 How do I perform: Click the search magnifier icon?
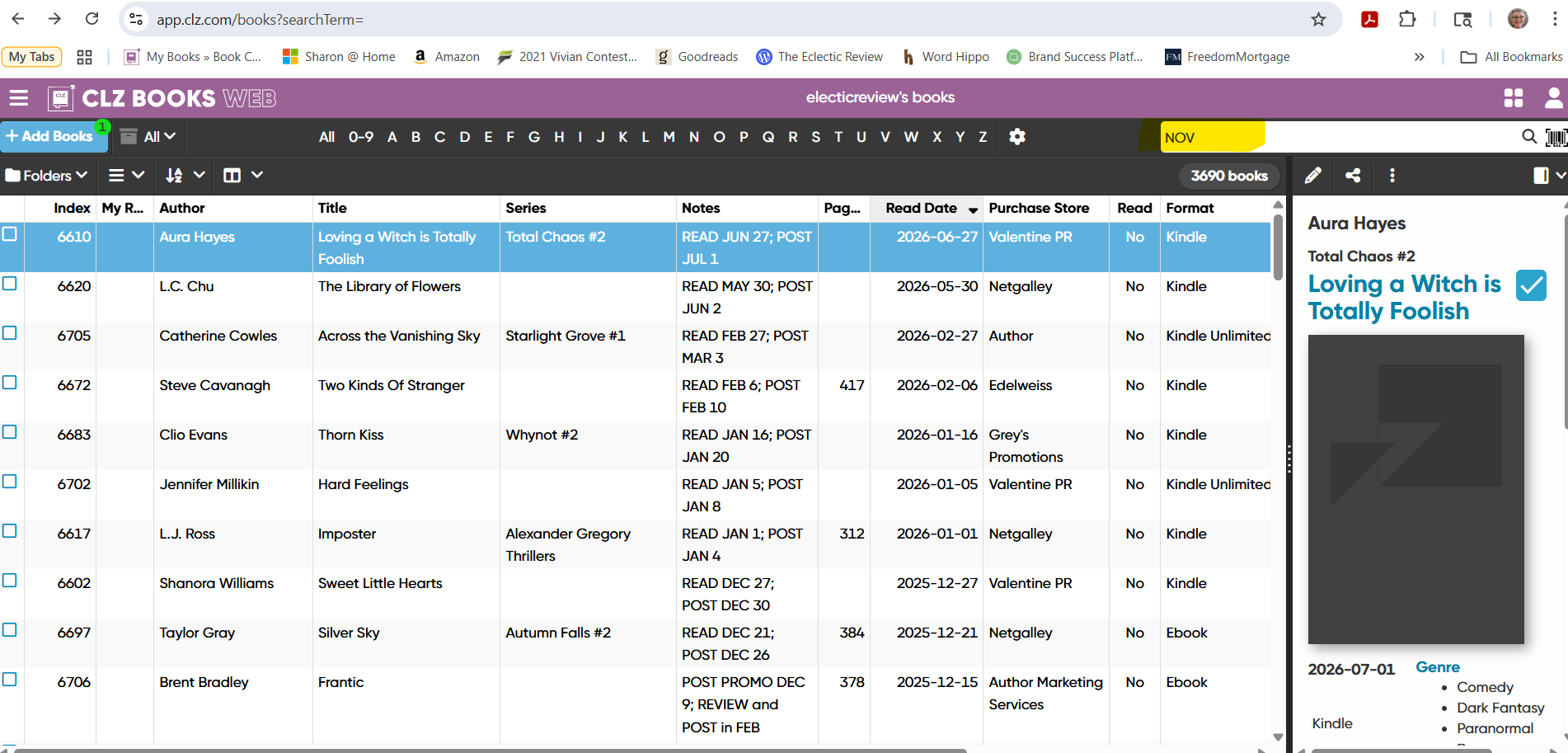1528,137
